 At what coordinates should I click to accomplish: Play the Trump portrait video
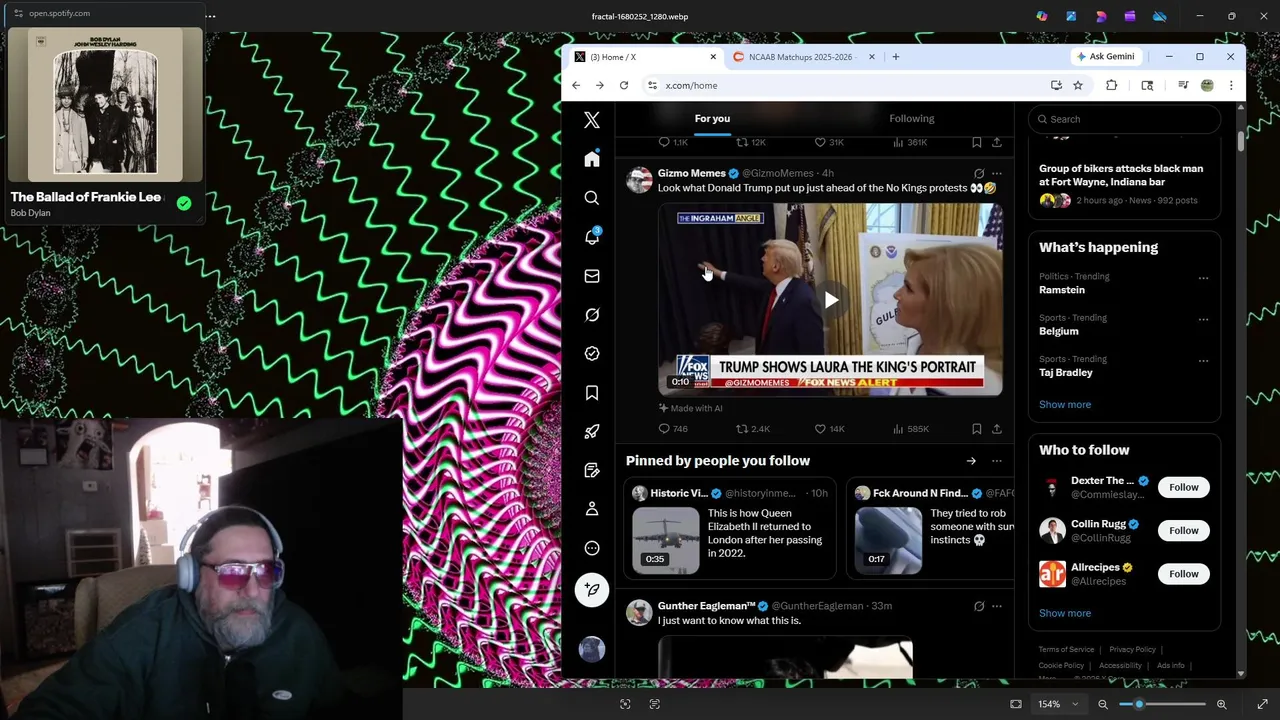point(830,299)
